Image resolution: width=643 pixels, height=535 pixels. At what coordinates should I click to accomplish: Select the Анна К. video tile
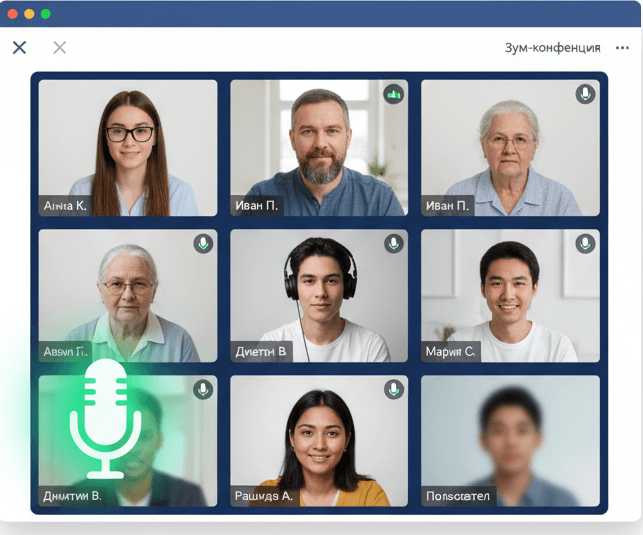click(x=128, y=147)
